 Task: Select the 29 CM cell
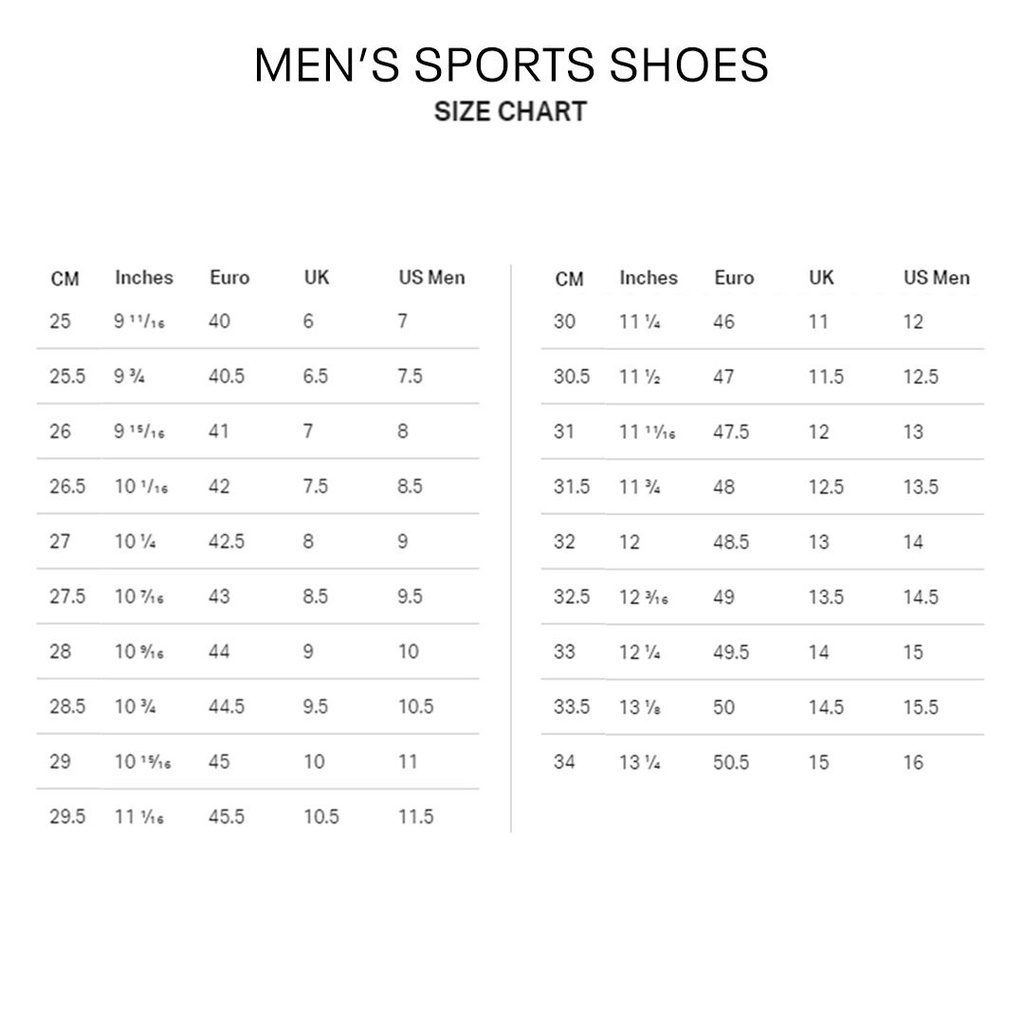point(60,761)
